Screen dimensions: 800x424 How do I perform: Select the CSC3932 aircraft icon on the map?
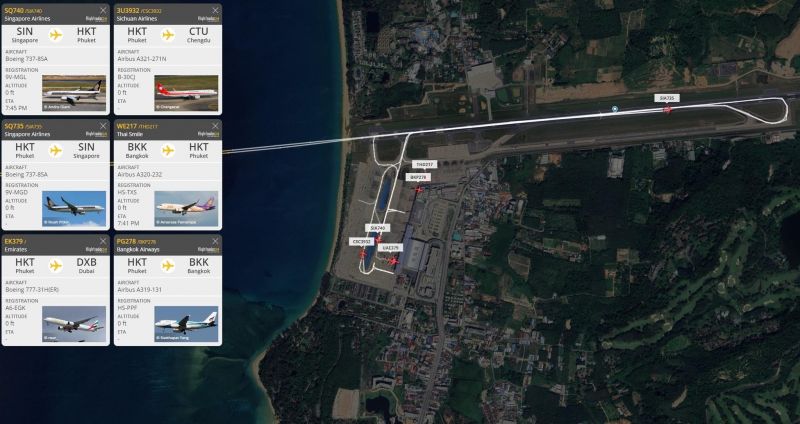(362, 253)
